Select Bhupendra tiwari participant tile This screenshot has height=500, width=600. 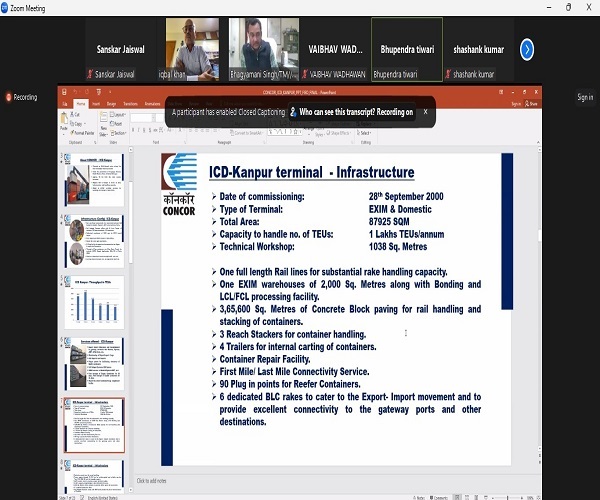coord(407,49)
